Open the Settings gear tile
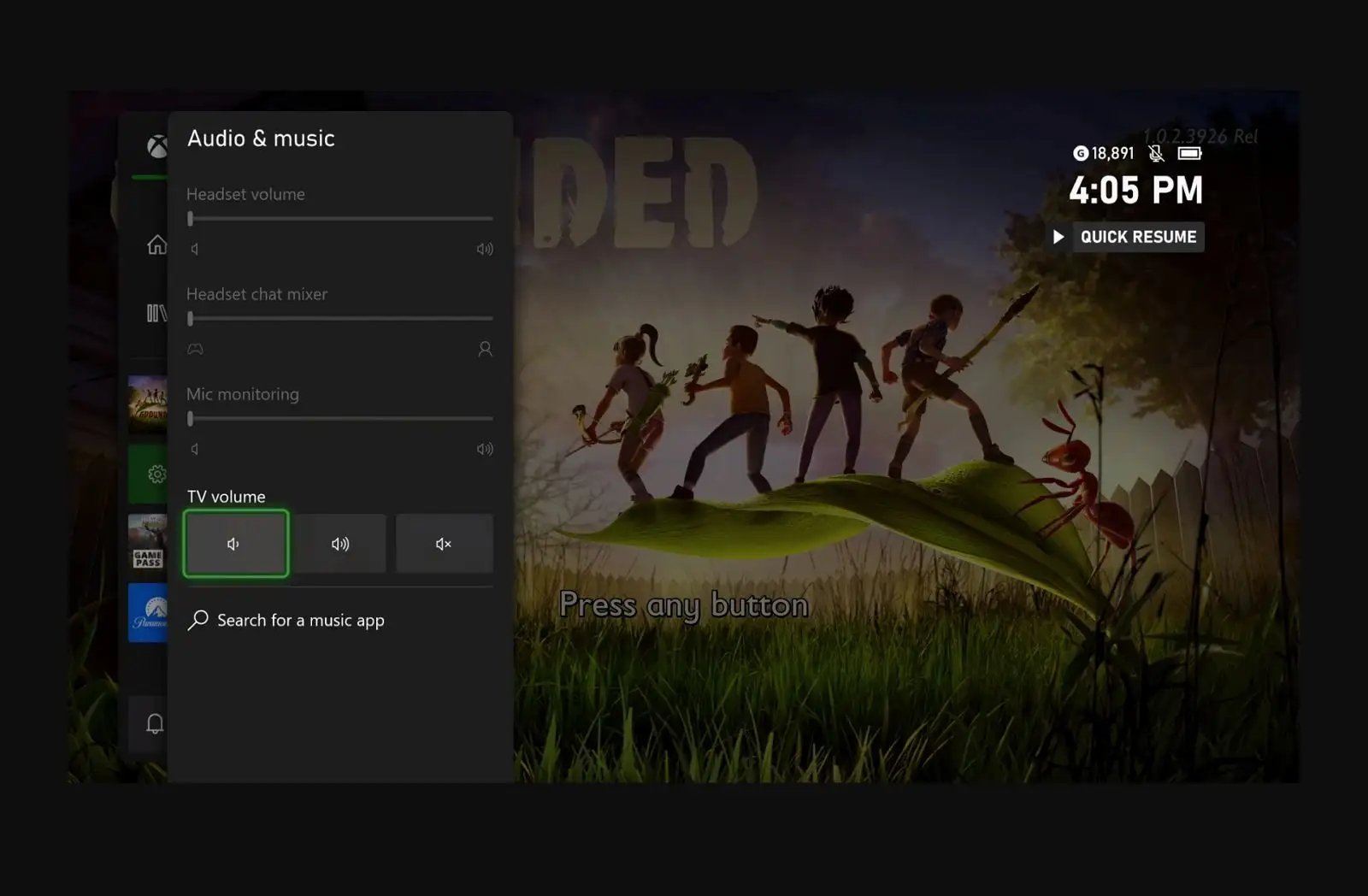Screen dimensions: 1368x896 coord(154,474)
